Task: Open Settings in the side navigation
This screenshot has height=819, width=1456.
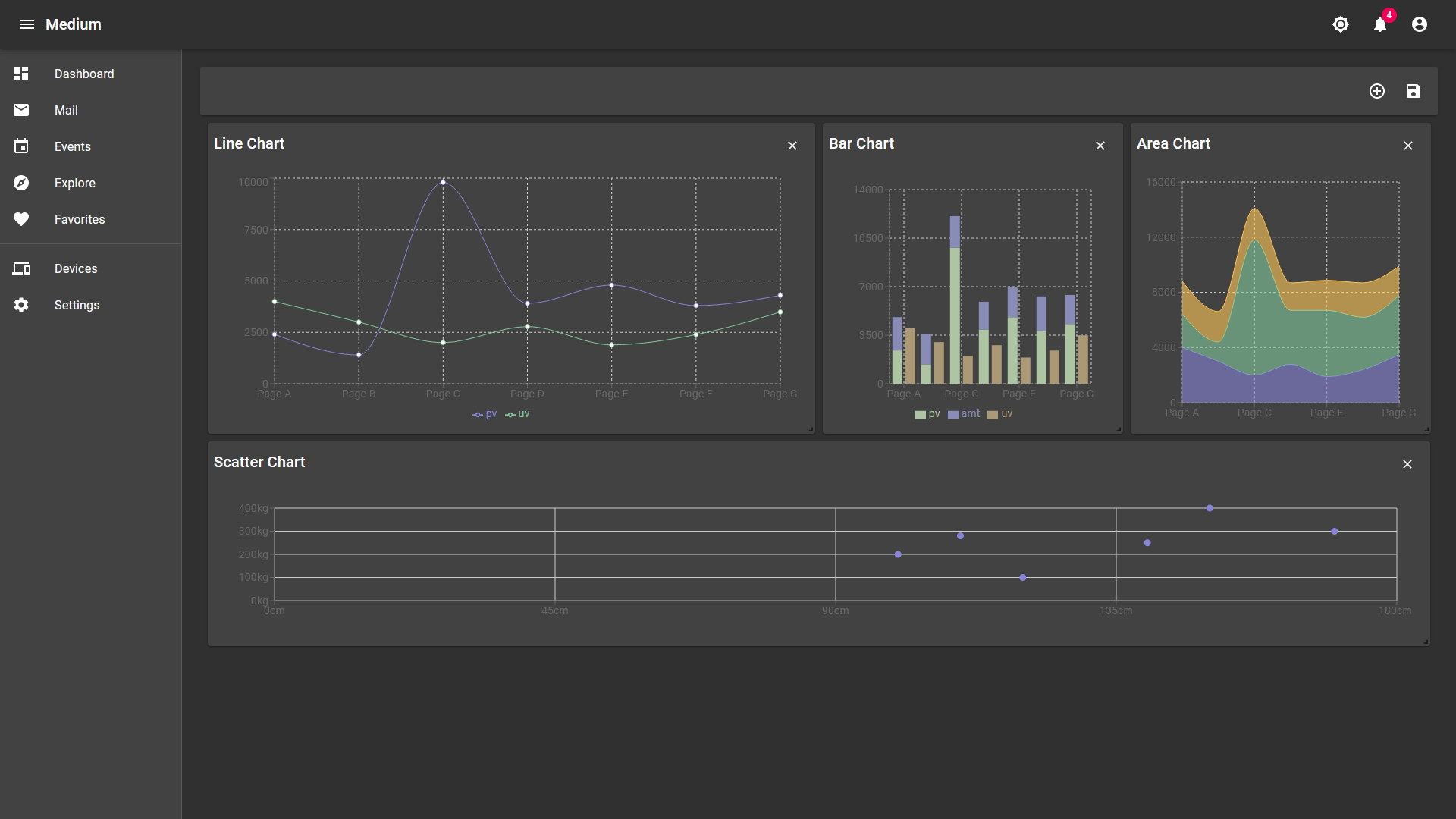Action: point(77,305)
